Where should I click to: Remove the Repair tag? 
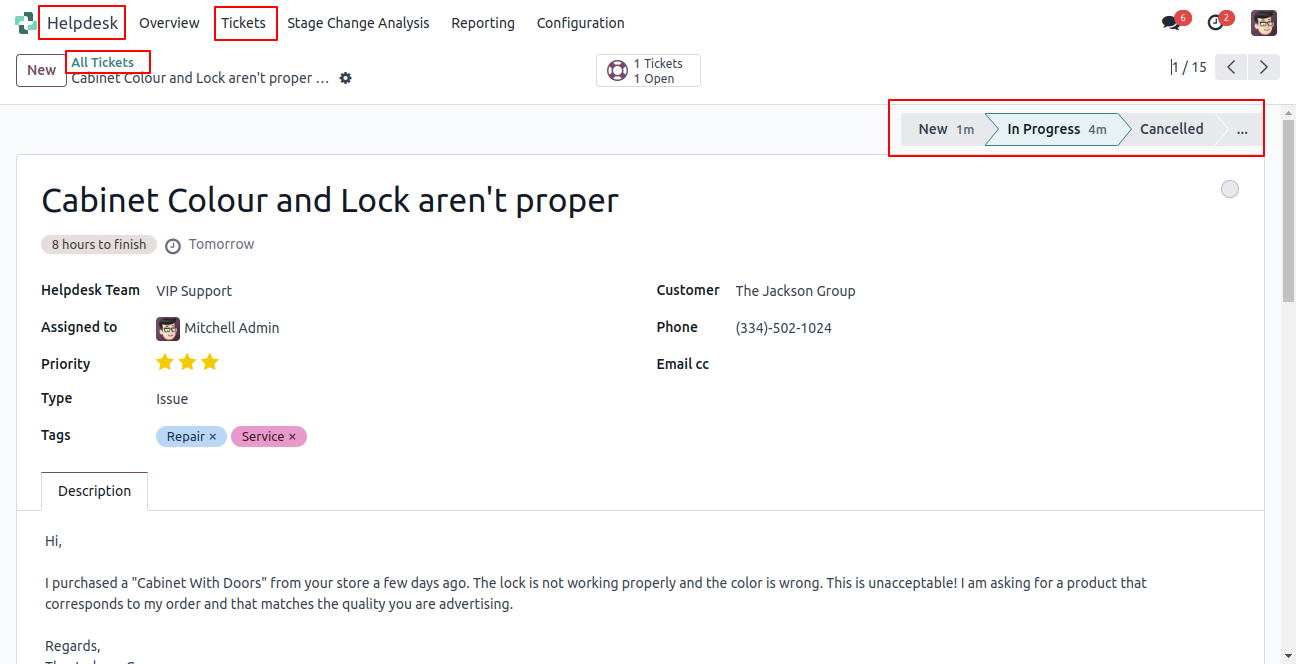pos(212,437)
